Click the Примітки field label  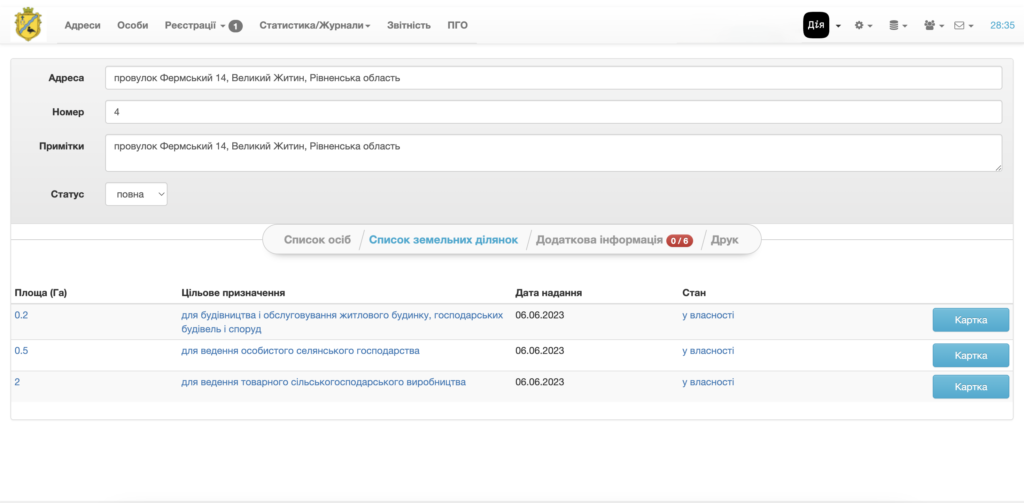tap(61, 146)
